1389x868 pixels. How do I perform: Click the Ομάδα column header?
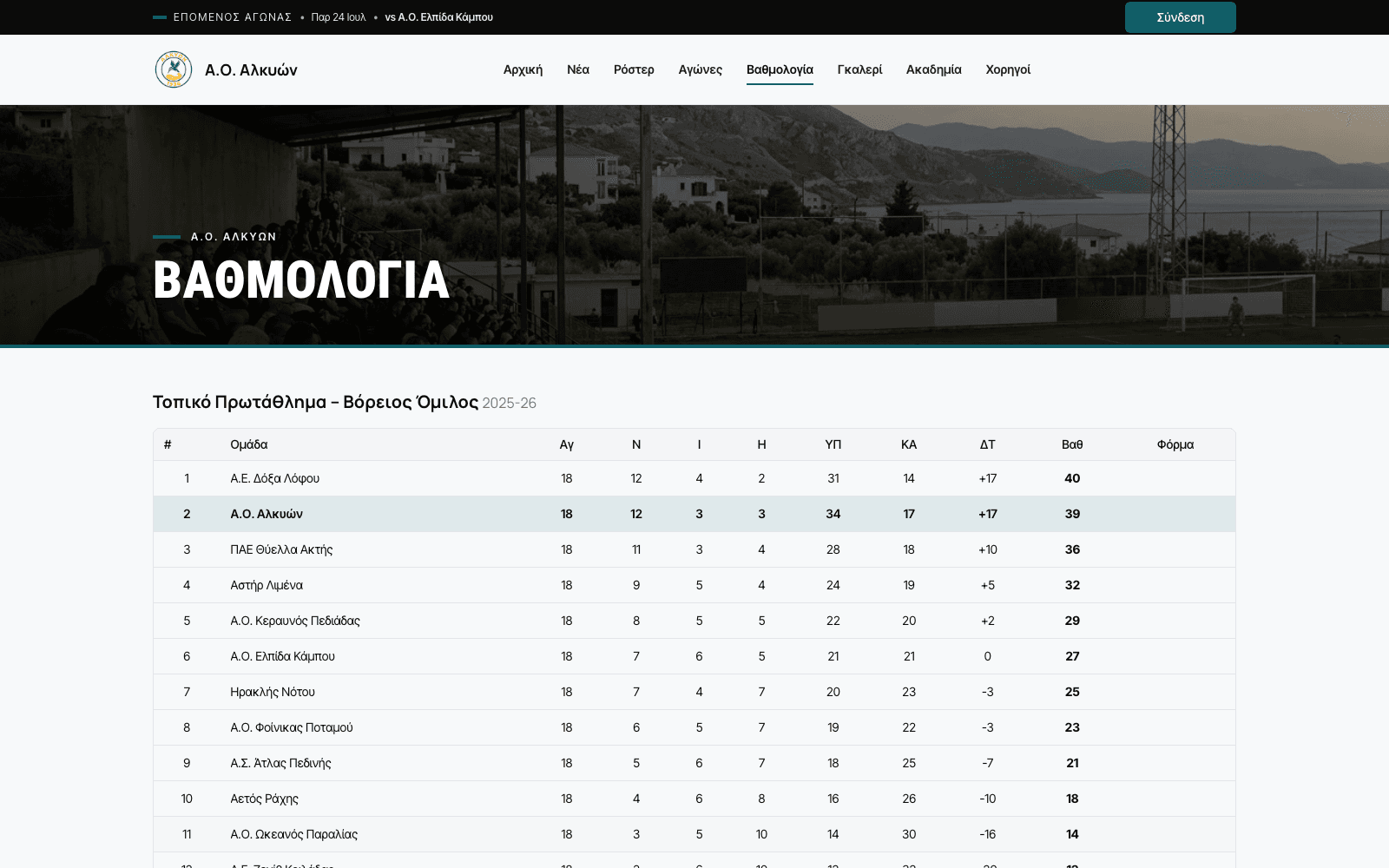(249, 444)
